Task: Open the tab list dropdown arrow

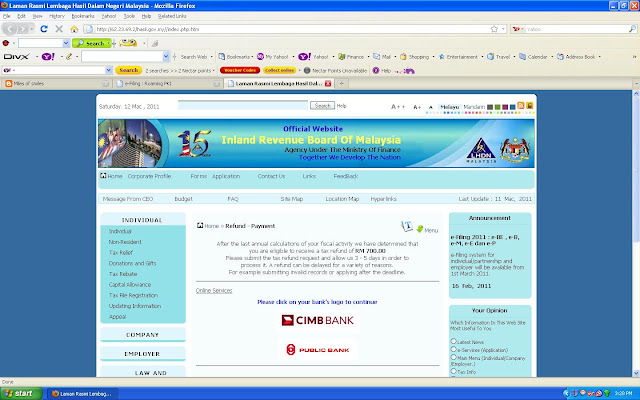Action: [636, 84]
